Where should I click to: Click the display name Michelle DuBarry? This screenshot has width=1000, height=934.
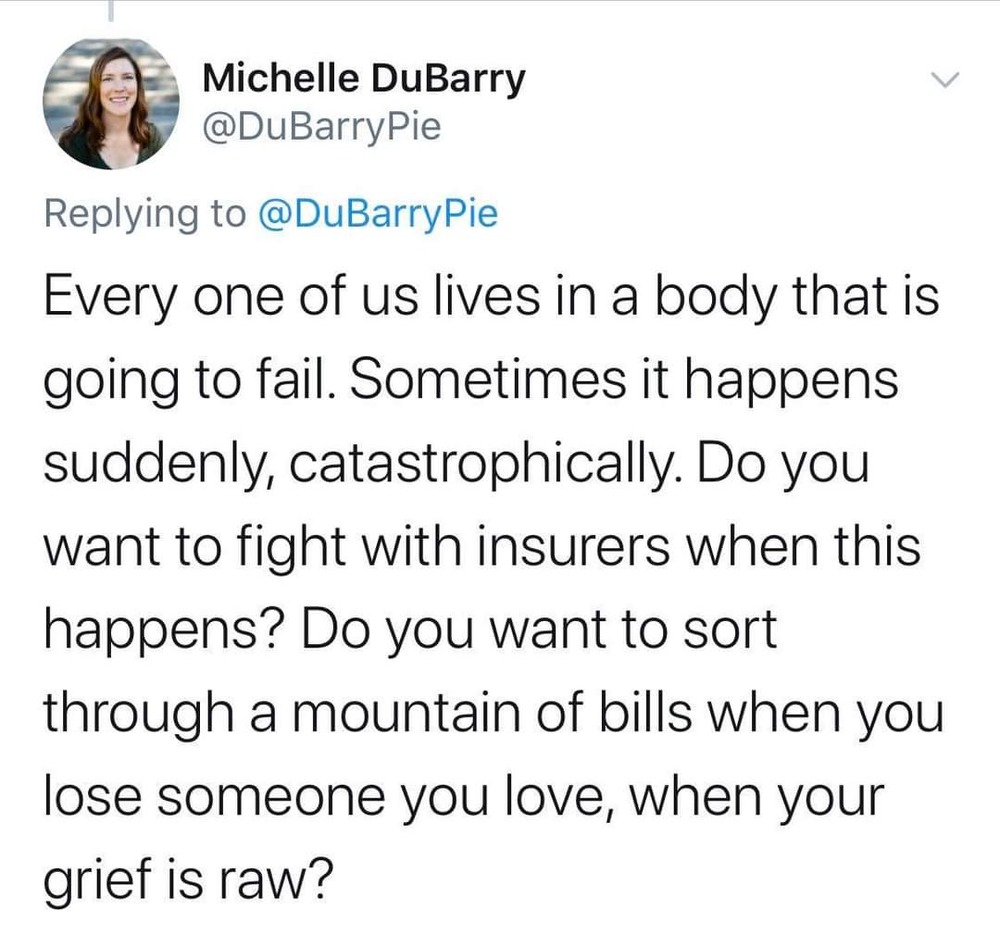click(363, 80)
